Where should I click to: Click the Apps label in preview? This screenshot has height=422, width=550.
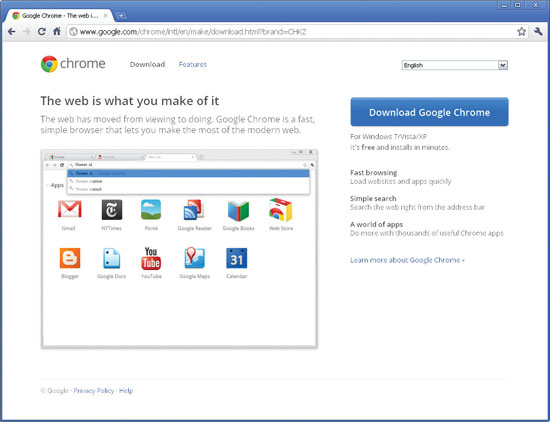[x=57, y=185]
